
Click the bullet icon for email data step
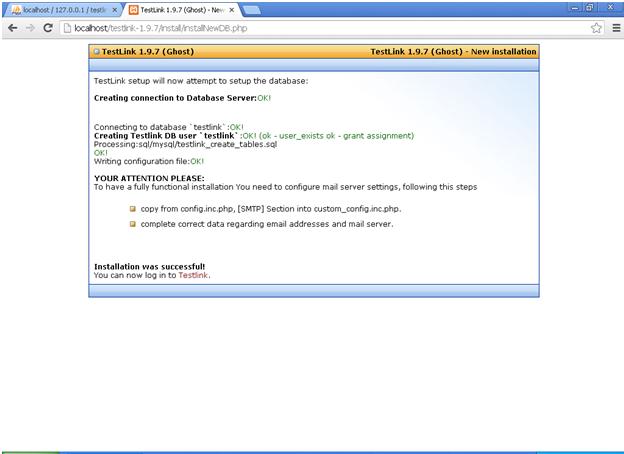[133, 224]
